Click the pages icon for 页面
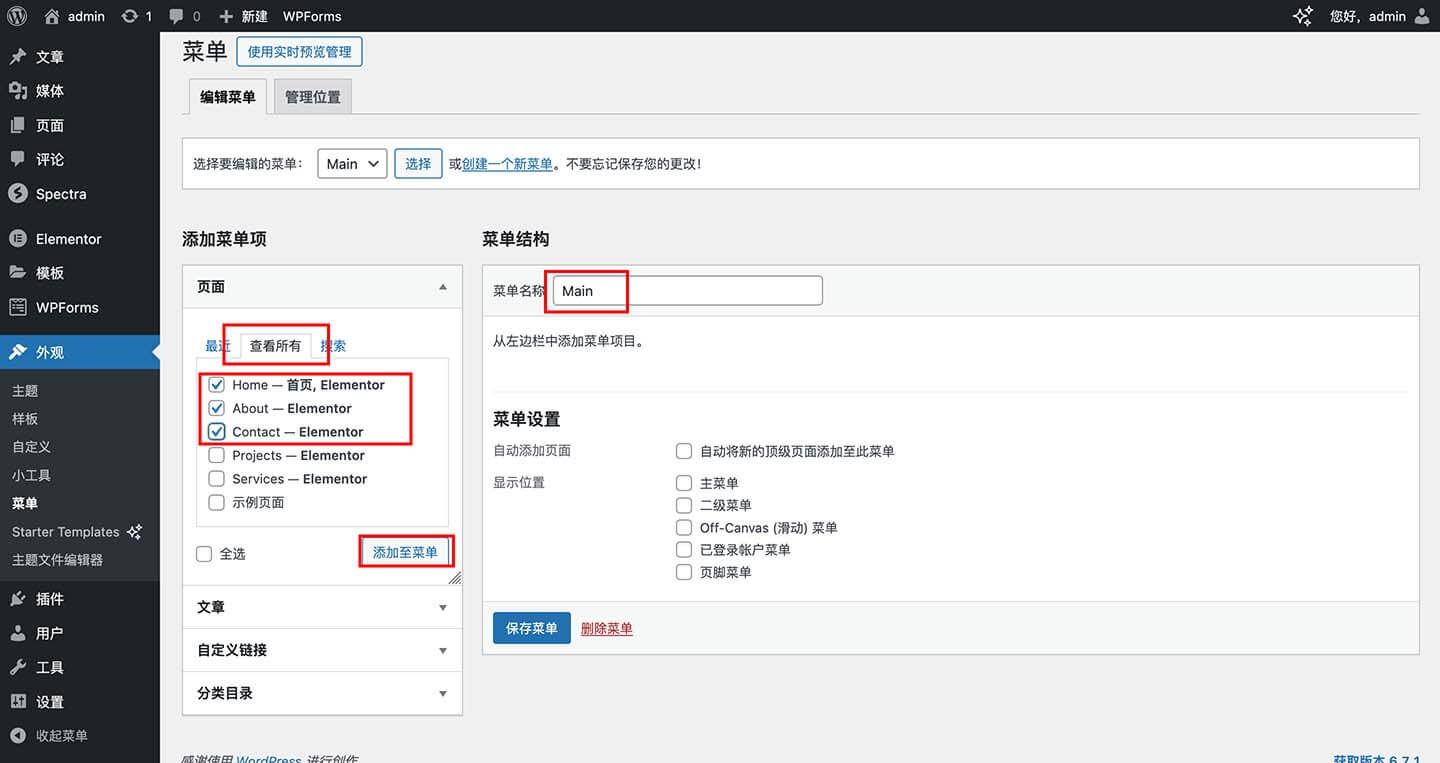 pos(18,125)
